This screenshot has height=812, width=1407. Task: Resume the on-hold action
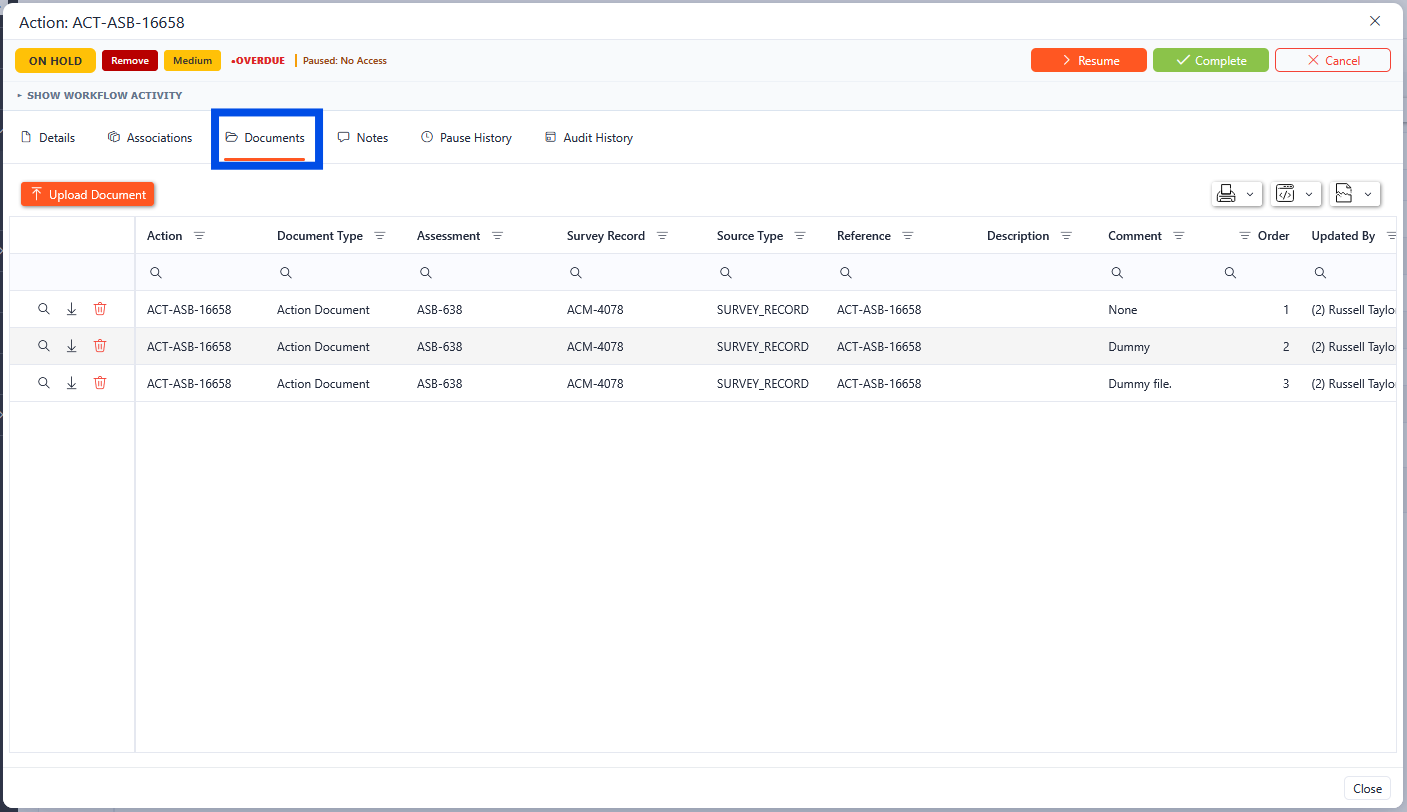tap(1088, 61)
